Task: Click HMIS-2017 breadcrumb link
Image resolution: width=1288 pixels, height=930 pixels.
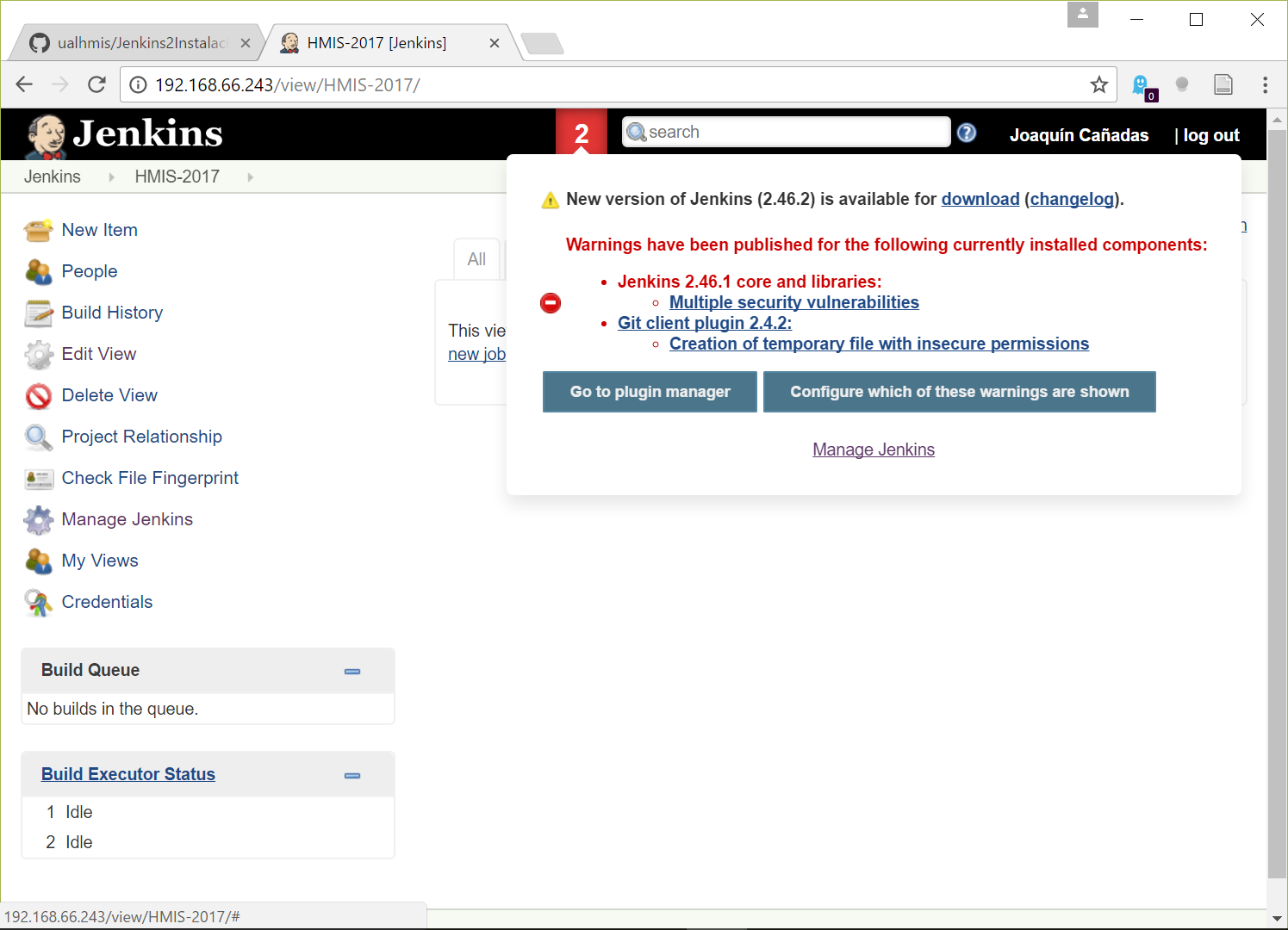Action: 177,177
